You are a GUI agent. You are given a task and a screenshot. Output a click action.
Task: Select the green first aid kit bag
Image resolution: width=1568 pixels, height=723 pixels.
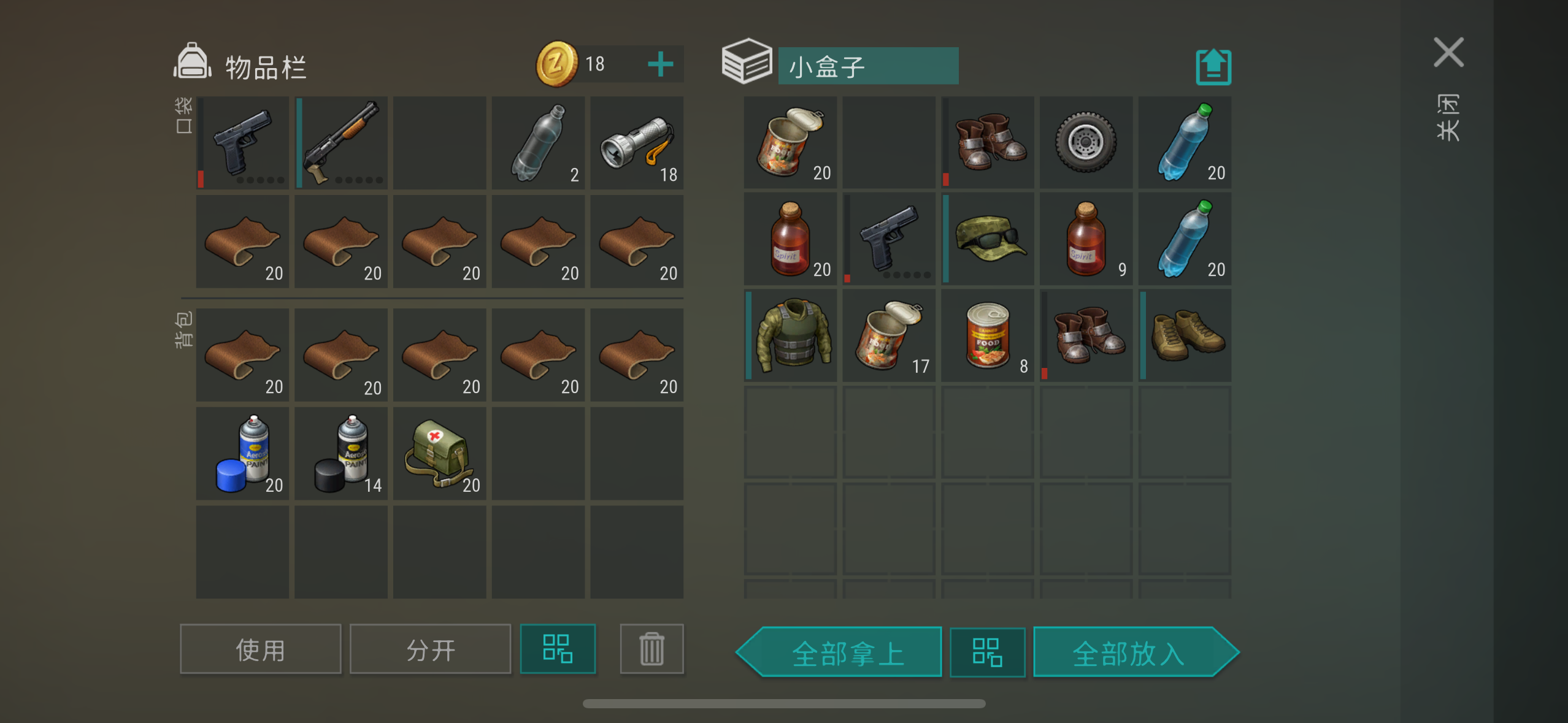click(x=439, y=453)
